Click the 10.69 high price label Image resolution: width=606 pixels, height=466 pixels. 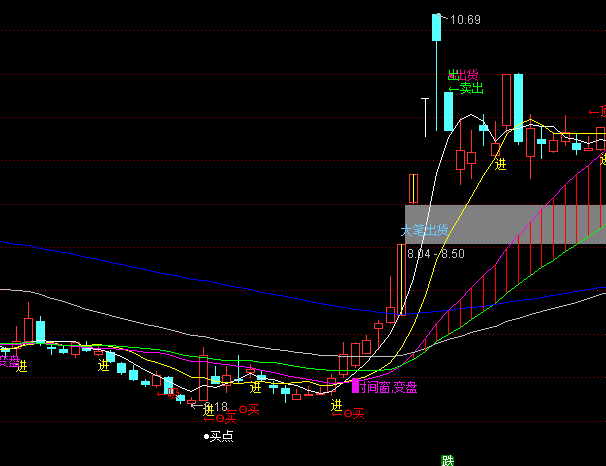click(x=466, y=20)
